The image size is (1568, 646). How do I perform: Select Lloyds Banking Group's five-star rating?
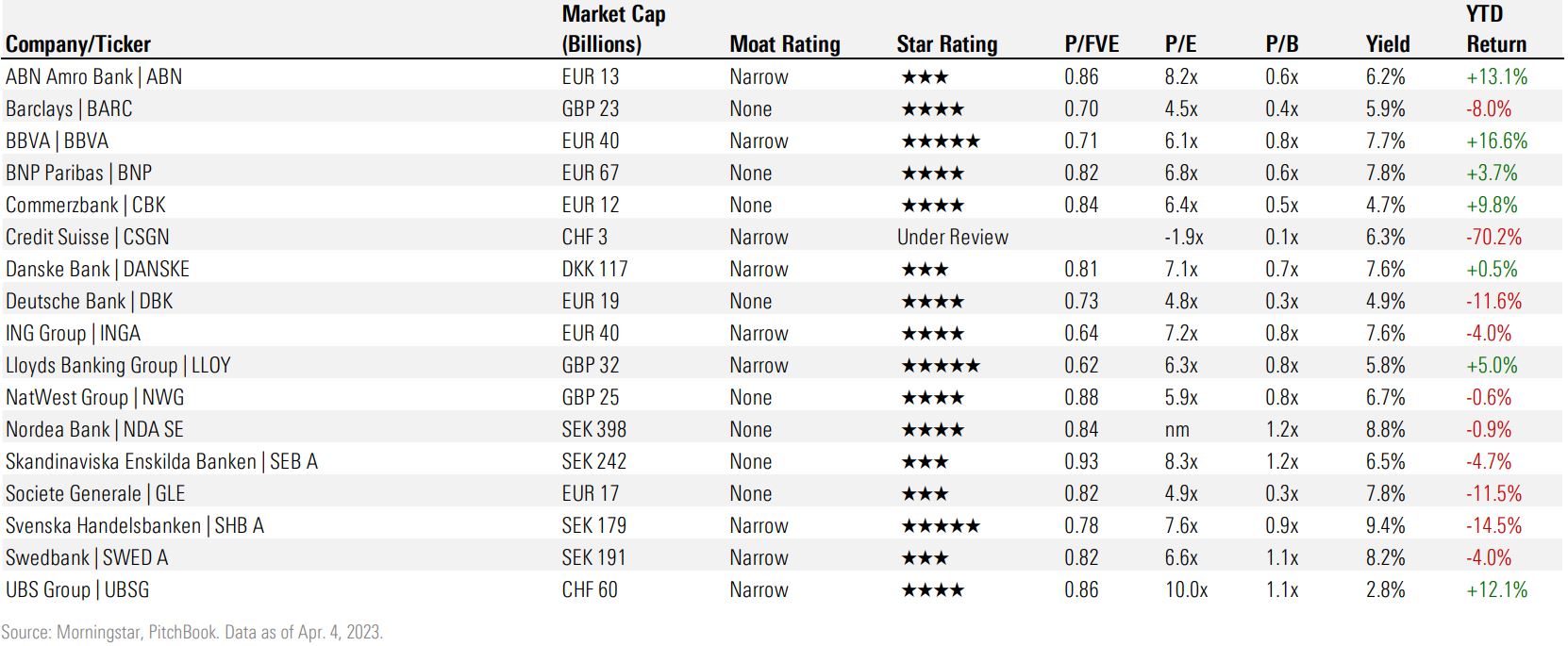click(x=941, y=366)
